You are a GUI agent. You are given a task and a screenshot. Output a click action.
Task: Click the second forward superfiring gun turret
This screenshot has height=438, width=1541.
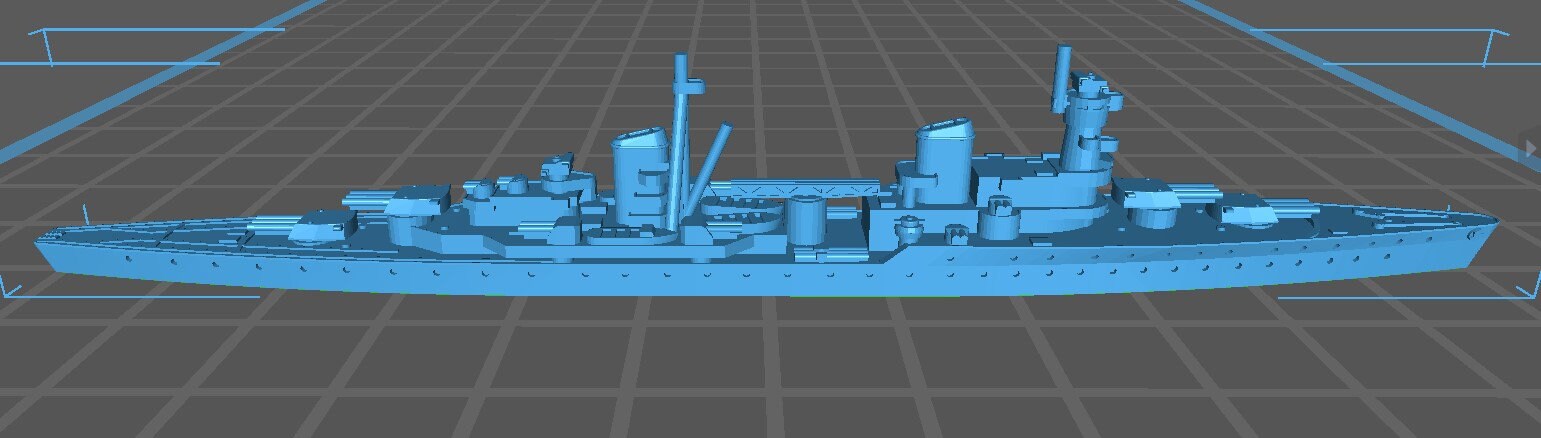coord(1152,197)
